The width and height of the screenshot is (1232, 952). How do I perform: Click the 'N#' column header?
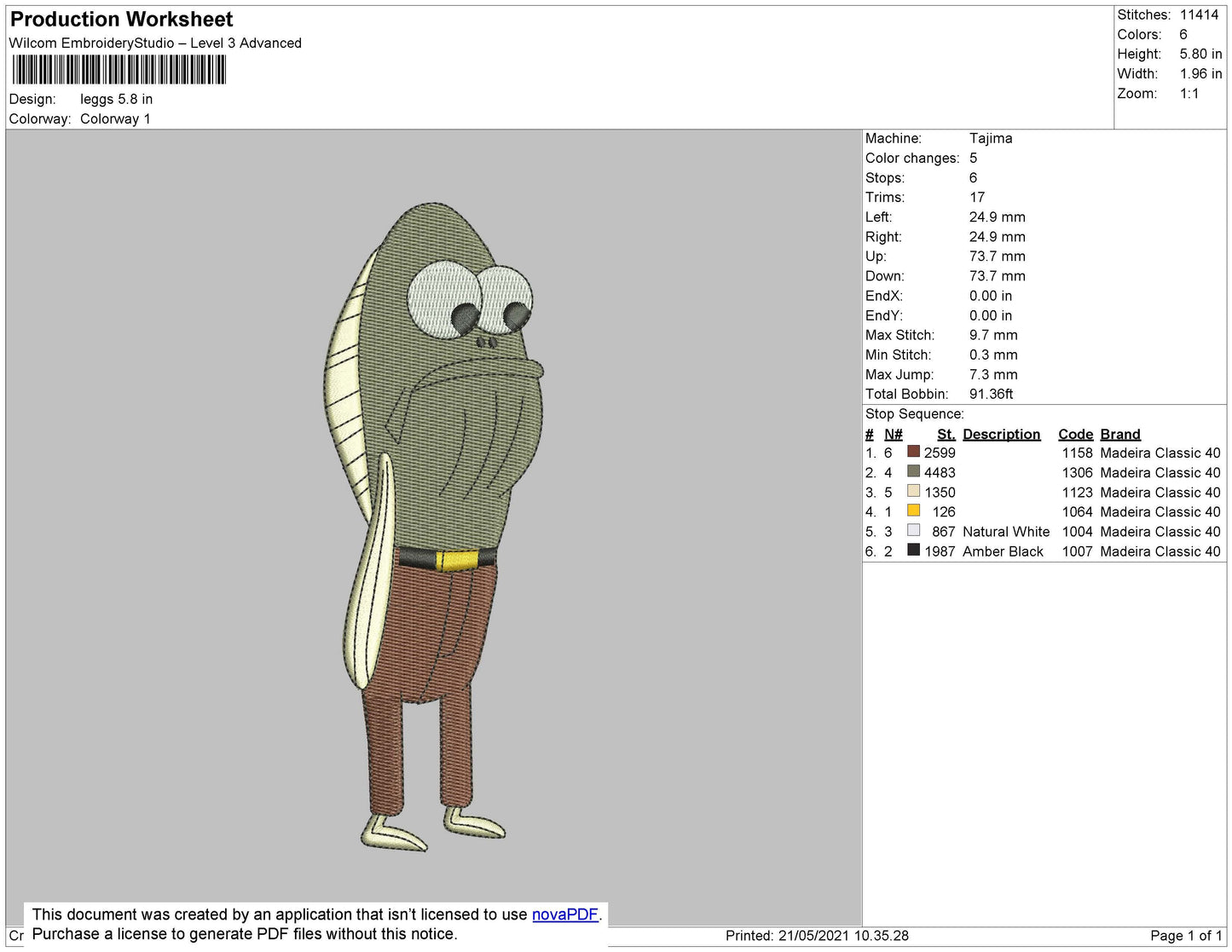894,434
